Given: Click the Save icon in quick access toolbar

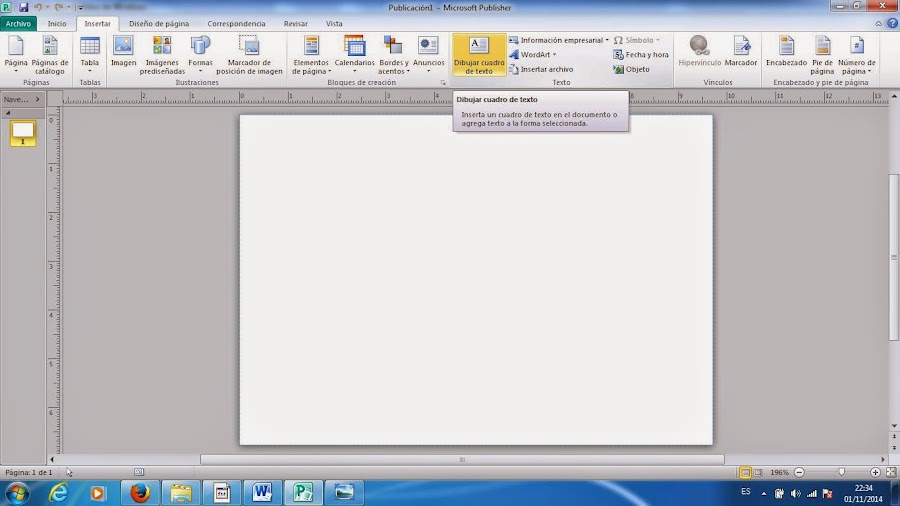Looking at the screenshot, I should coord(24,7).
